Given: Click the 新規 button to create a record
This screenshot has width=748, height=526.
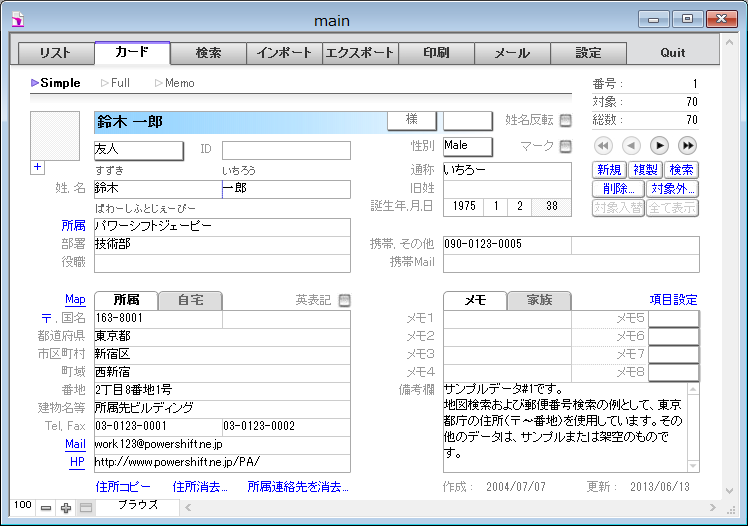Looking at the screenshot, I should tap(609, 170).
